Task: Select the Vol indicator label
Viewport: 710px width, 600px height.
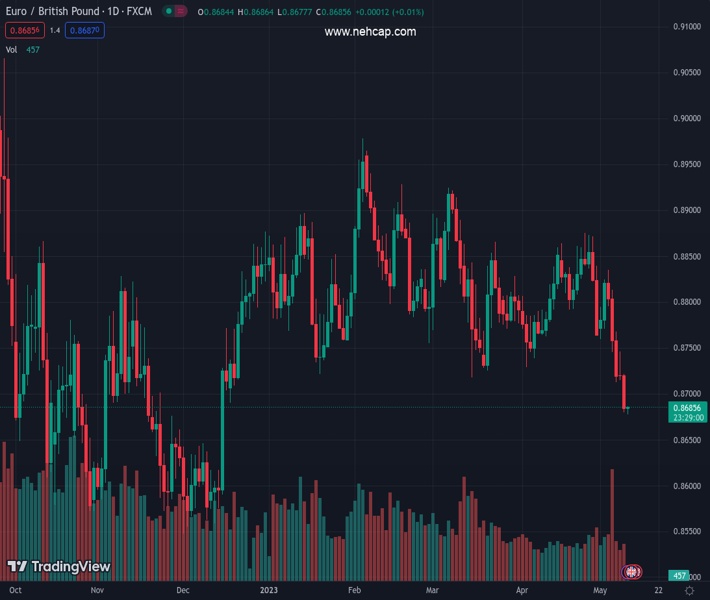Action: point(12,49)
